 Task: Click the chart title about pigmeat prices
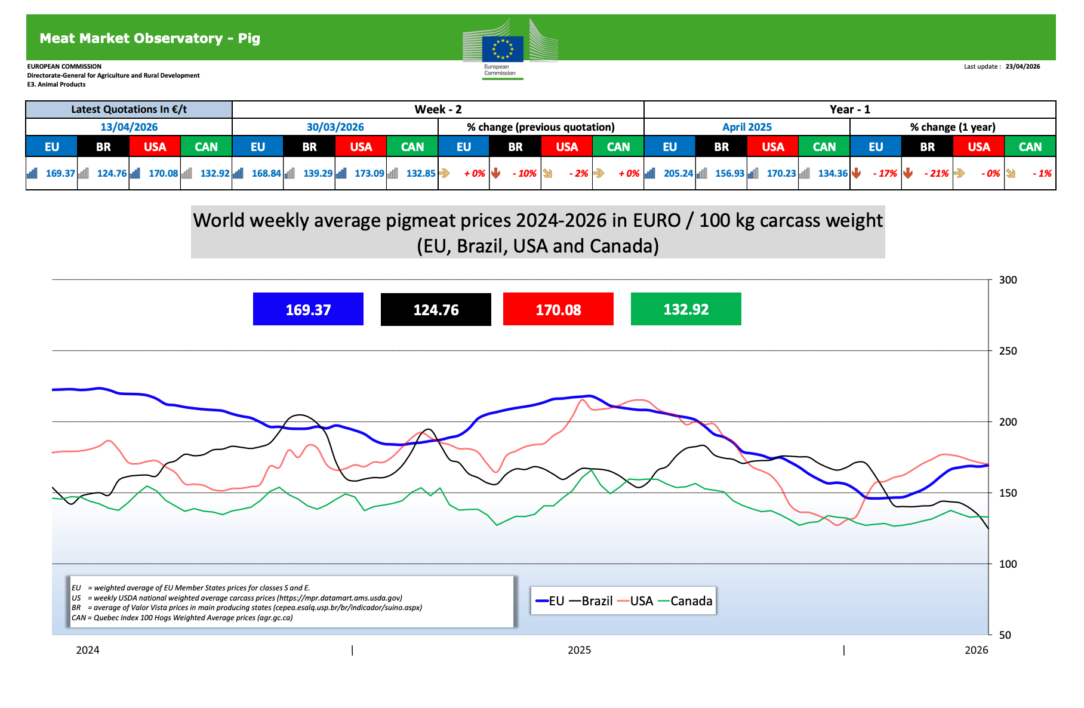(536, 232)
